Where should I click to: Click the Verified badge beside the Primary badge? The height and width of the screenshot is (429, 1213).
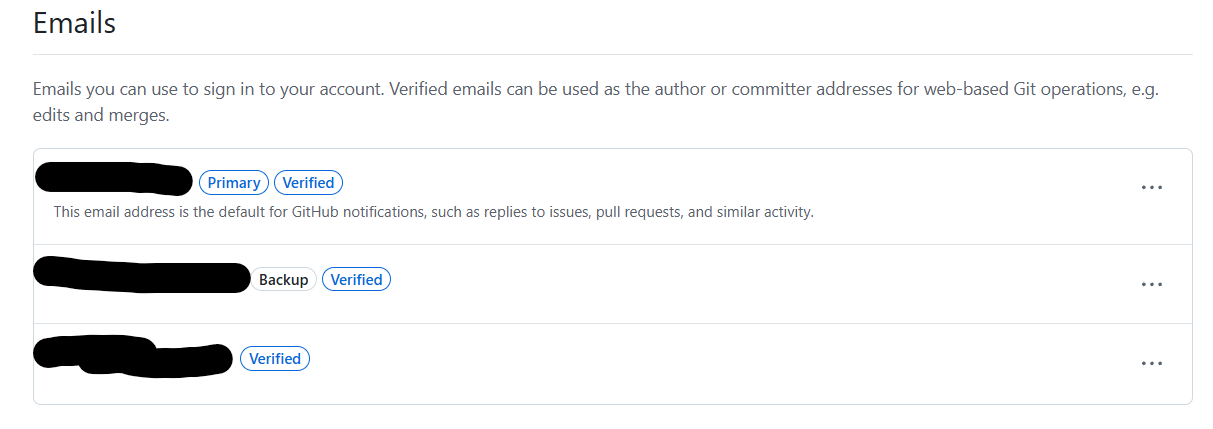tap(308, 183)
